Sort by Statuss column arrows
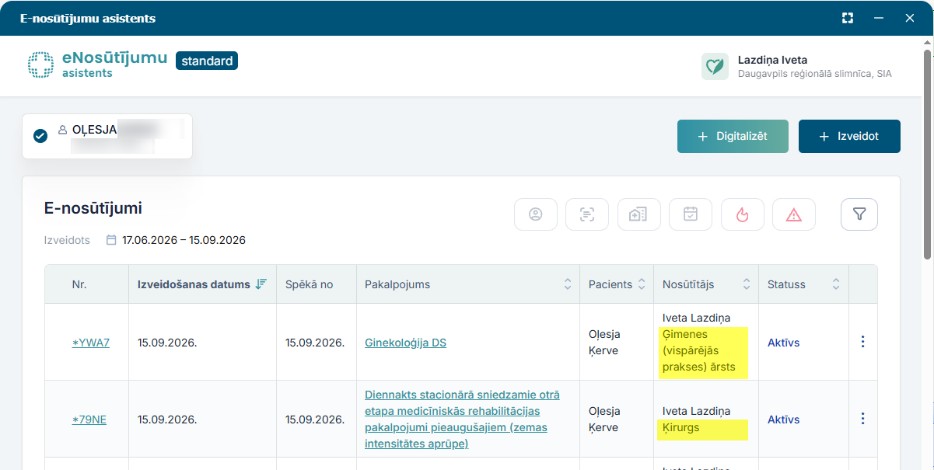Viewport: 934px width, 470px height. pyautogui.click(x=836, y=284)
